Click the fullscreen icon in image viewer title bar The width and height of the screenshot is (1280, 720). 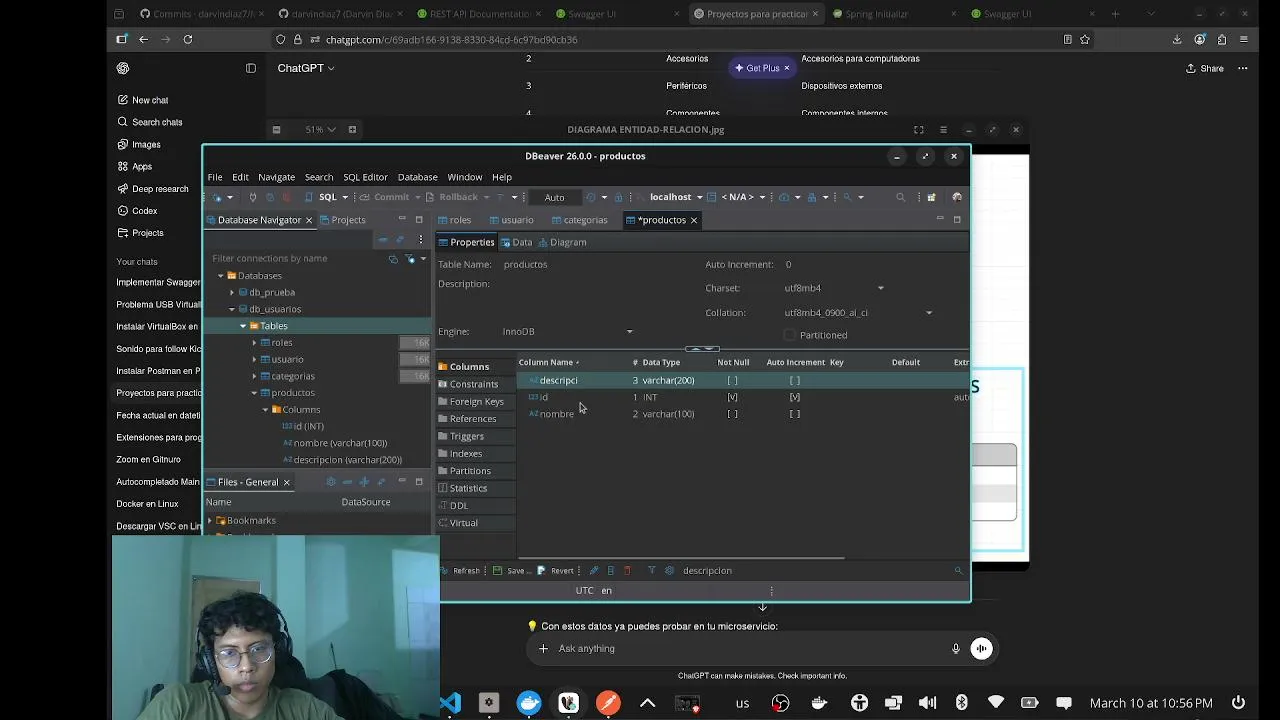pos(918,129)
